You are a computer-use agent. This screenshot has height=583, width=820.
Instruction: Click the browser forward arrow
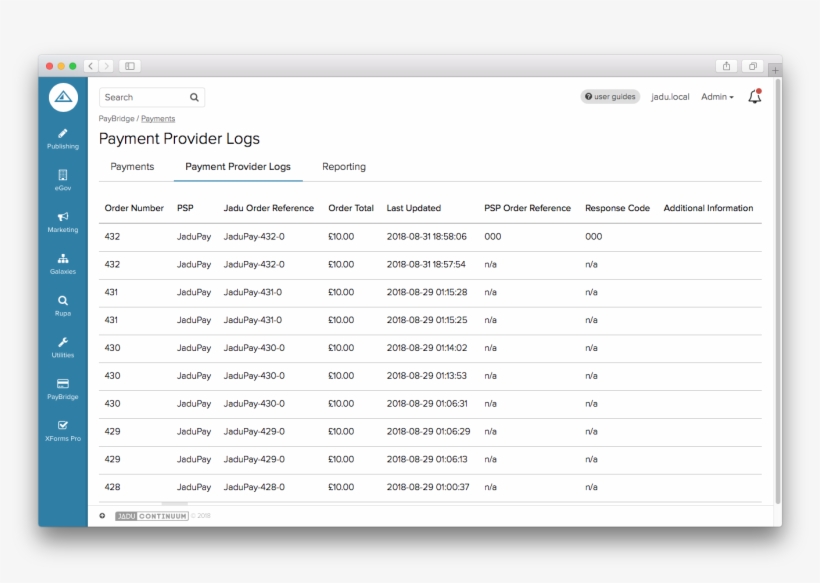106,66
